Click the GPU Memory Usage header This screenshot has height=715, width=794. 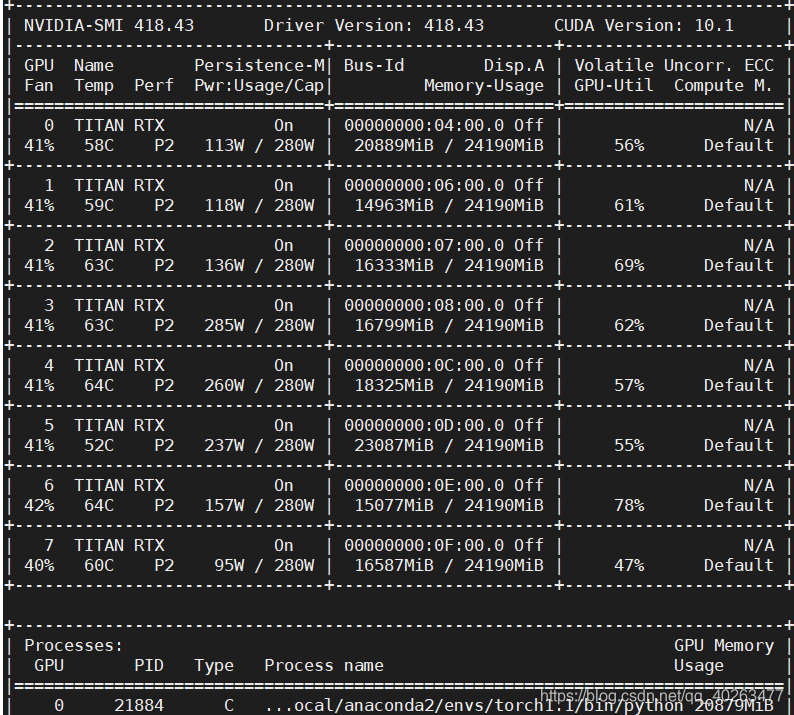724,655
